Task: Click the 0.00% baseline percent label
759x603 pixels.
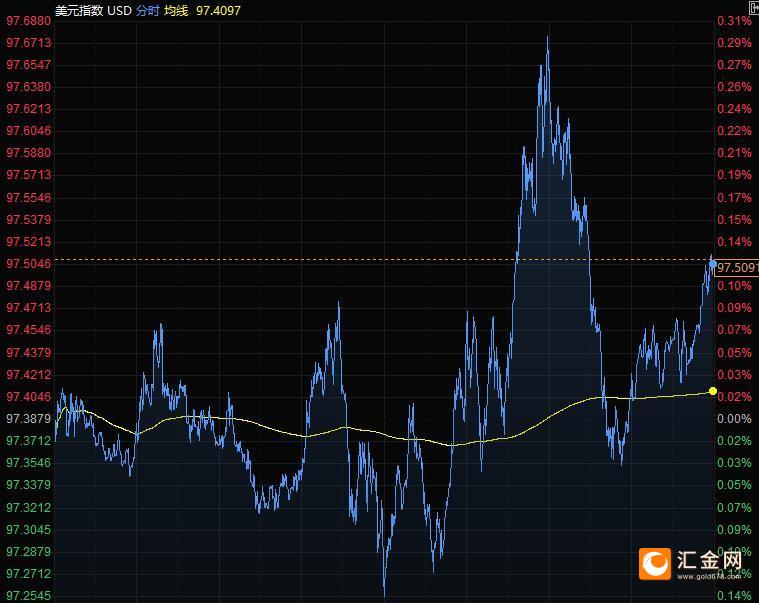Action: point(734,419)
